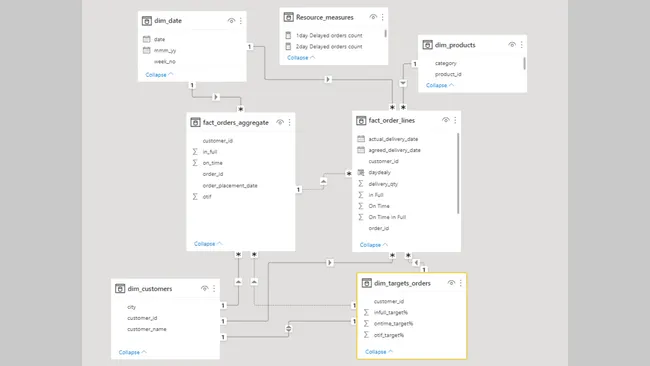Click the dim_customers table icon
The image size is (650, 366).
click(120, 288)
